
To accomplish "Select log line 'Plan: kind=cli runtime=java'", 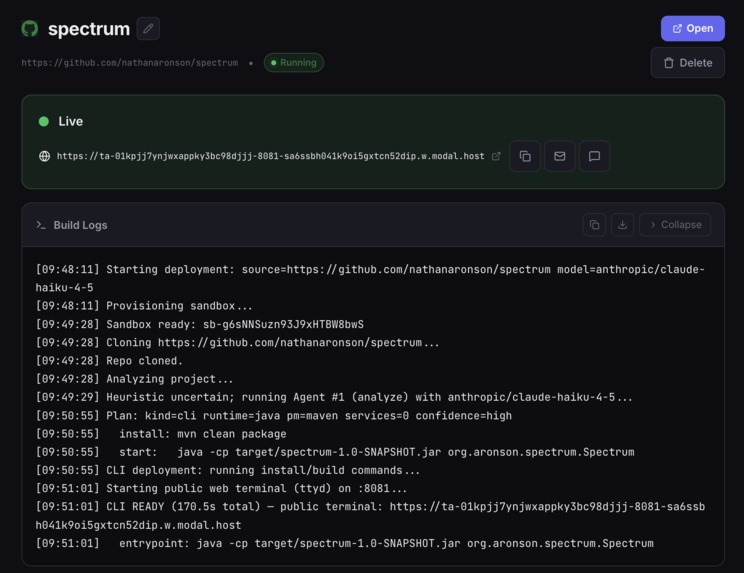I will coord(274,416).
